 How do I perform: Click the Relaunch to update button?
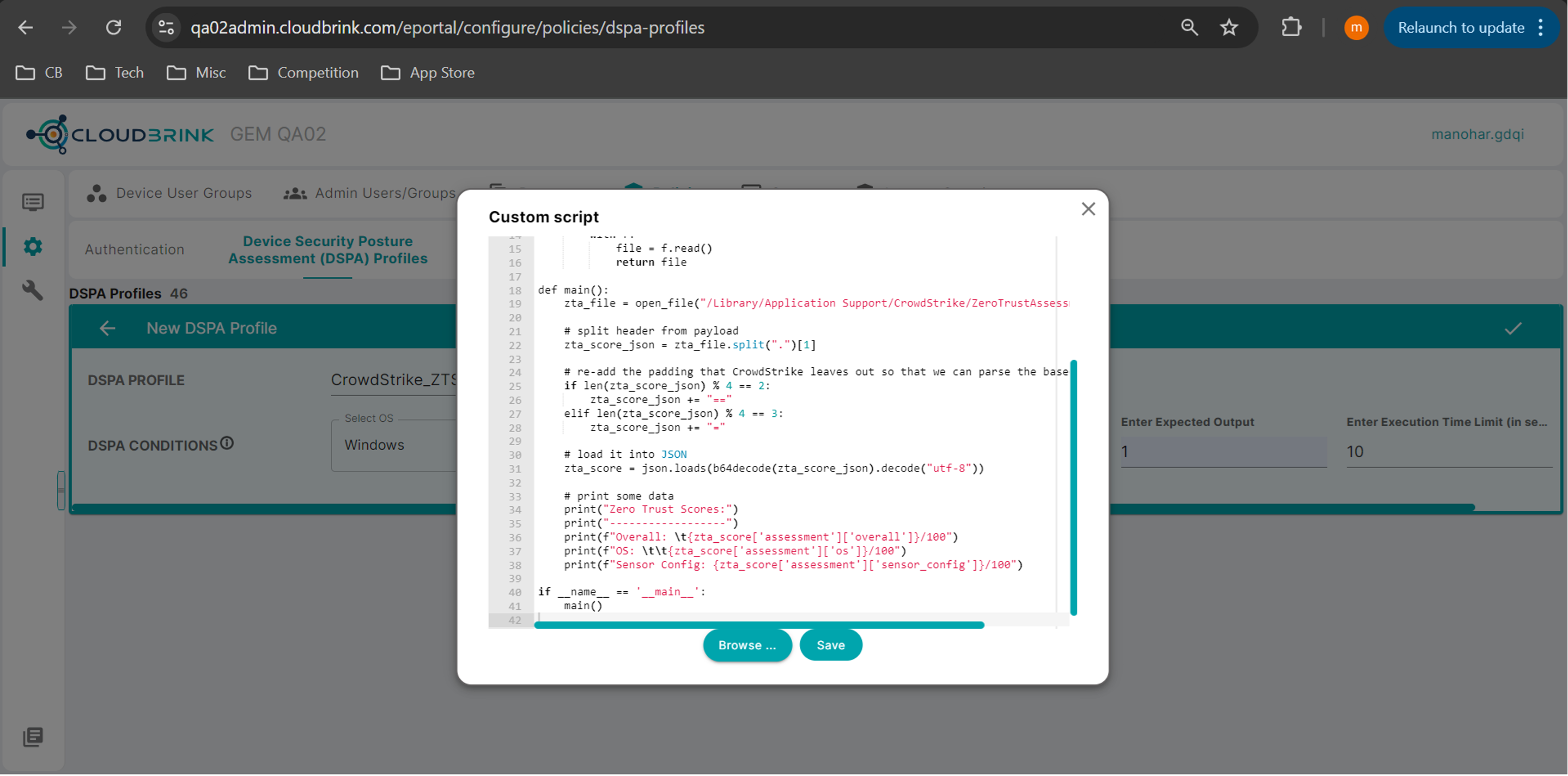coord(1460,27)
